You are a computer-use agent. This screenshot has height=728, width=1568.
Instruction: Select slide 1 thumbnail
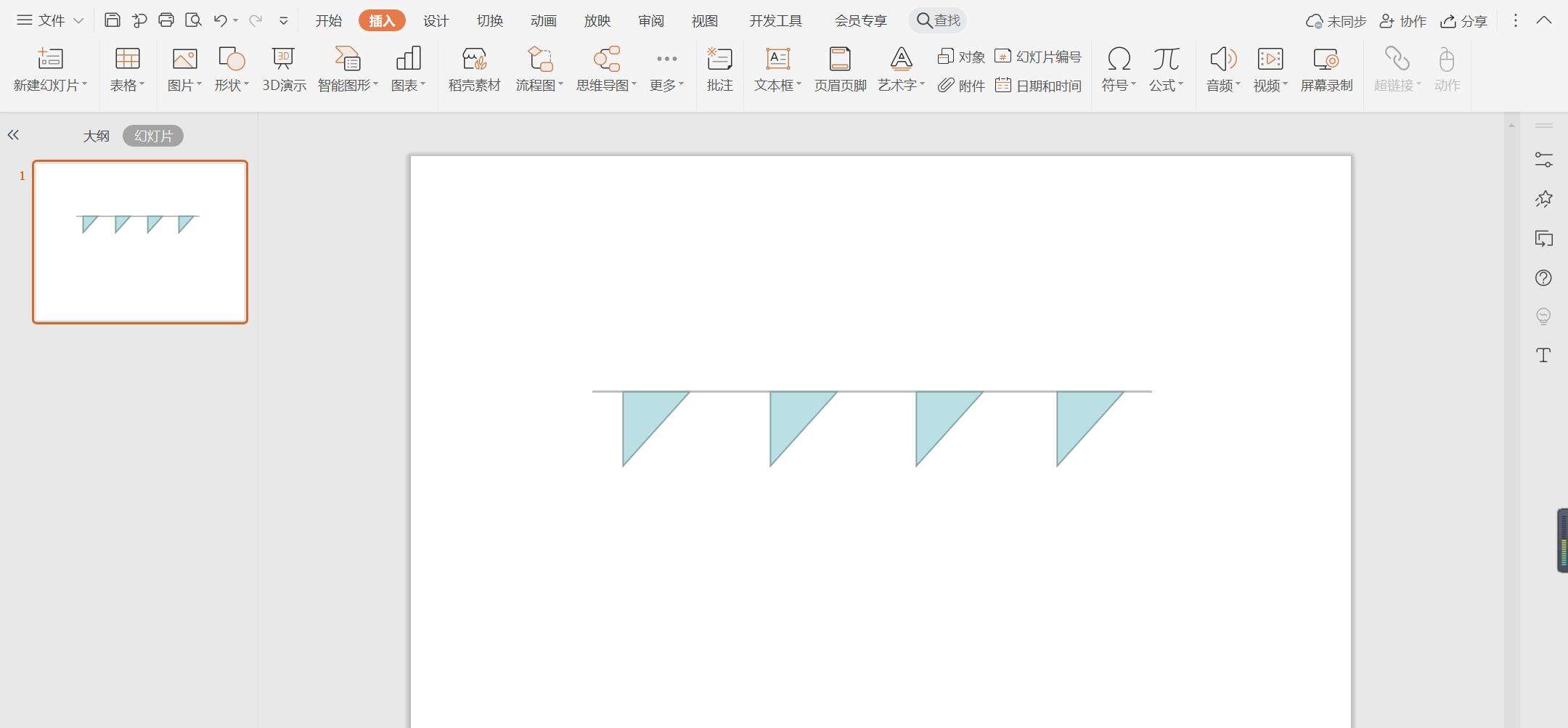coord(140,242)
